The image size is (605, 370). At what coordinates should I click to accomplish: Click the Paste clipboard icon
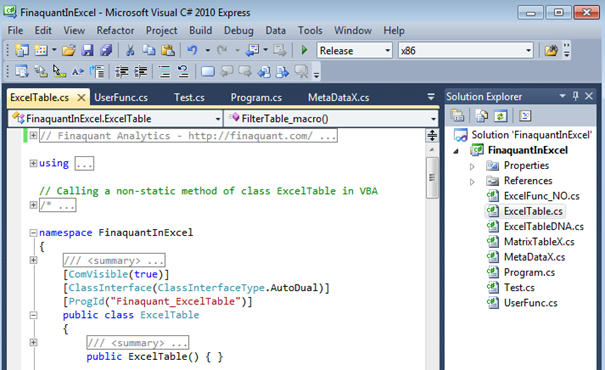(168, 50)
